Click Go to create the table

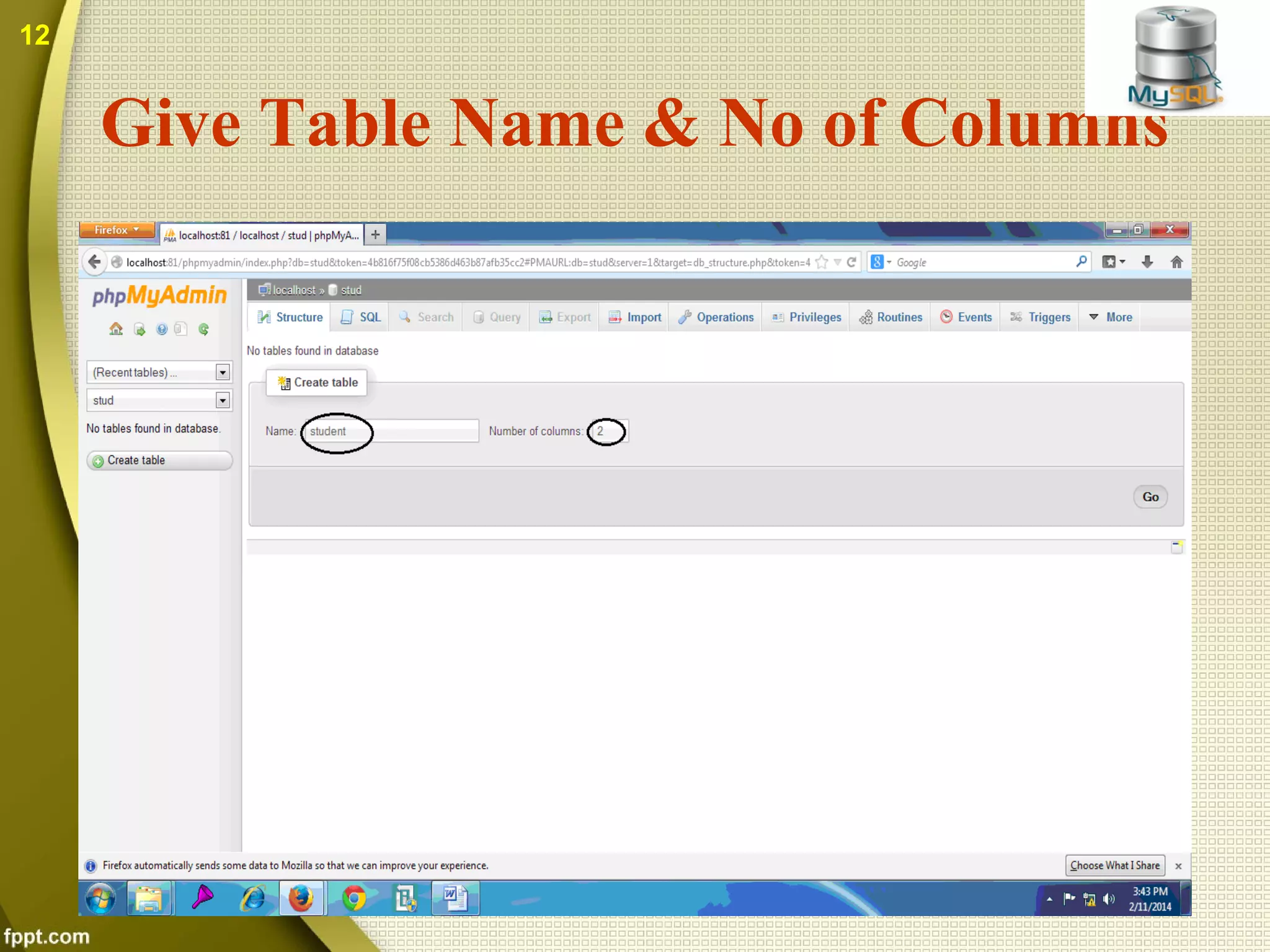pyautogui.click(x=1150, y=497)
